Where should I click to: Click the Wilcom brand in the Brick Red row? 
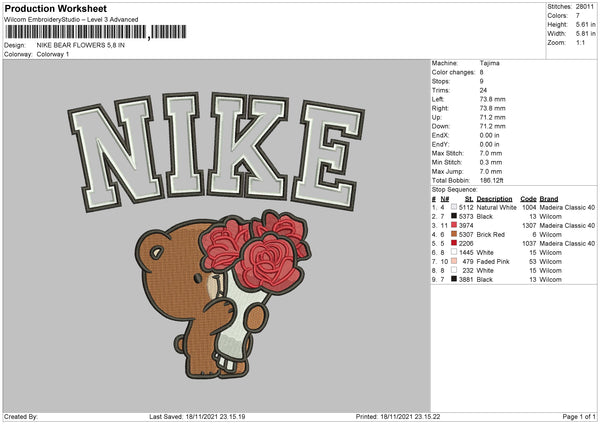[x=550, y=235]
